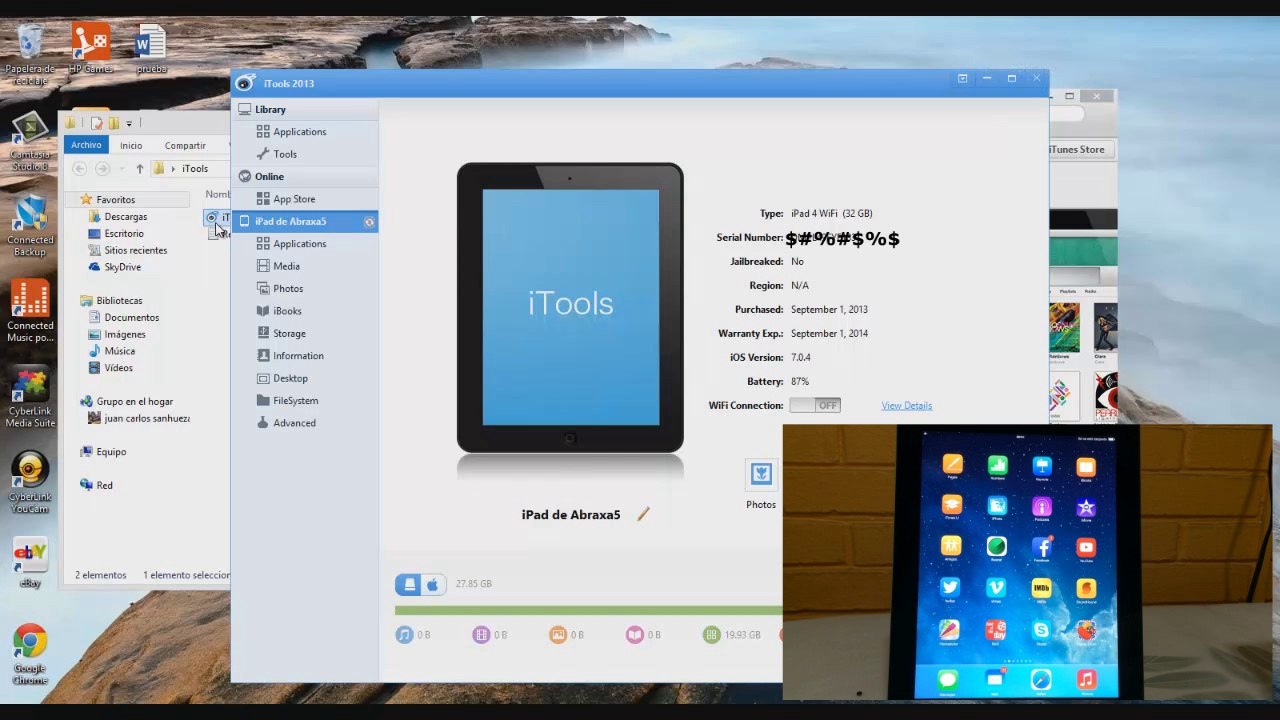1280x720 pixels.
Task: Click the green storage usage bar
Action: [x=588, y=610]
